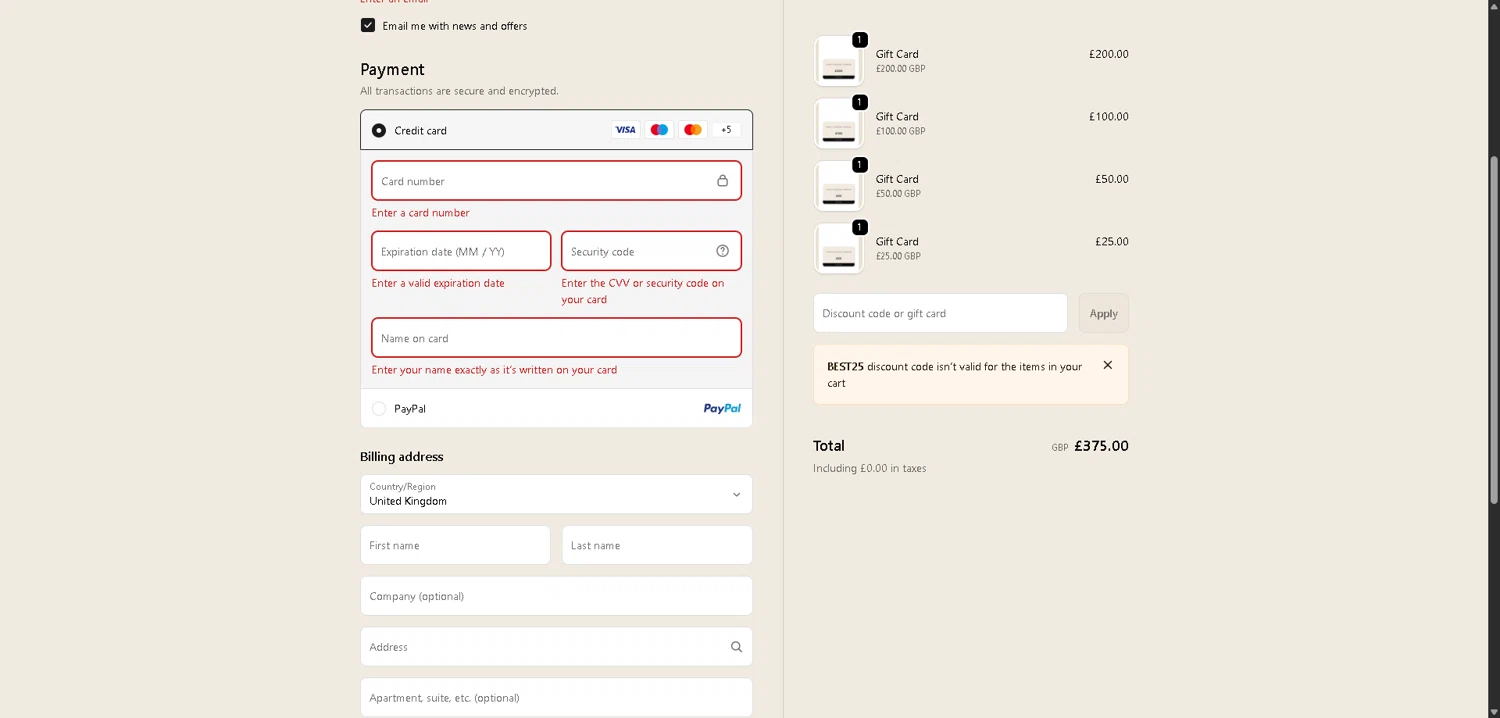Image resolution: width=1500 pixels, height=718 pixels.
Task: Focus the Discount code or gift card field
Action: (x=940, y=313)
